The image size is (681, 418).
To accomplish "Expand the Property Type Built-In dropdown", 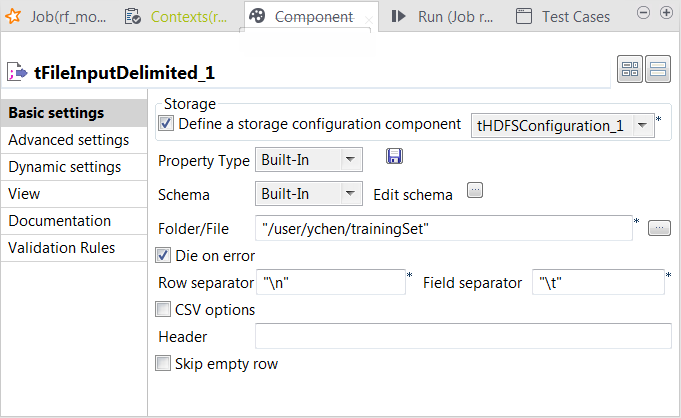I will click(x=349, y=160).
